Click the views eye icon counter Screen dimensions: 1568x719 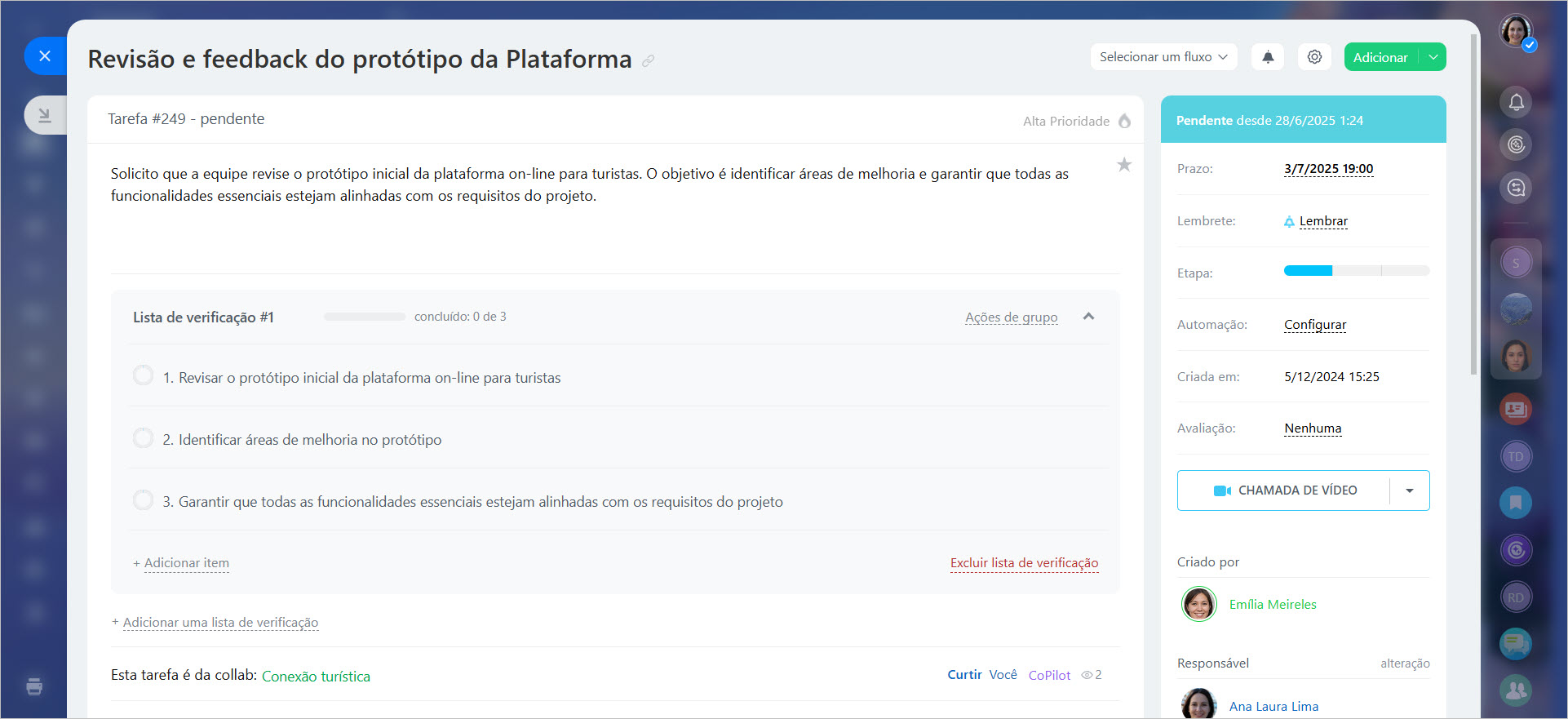coord(1092,675)
